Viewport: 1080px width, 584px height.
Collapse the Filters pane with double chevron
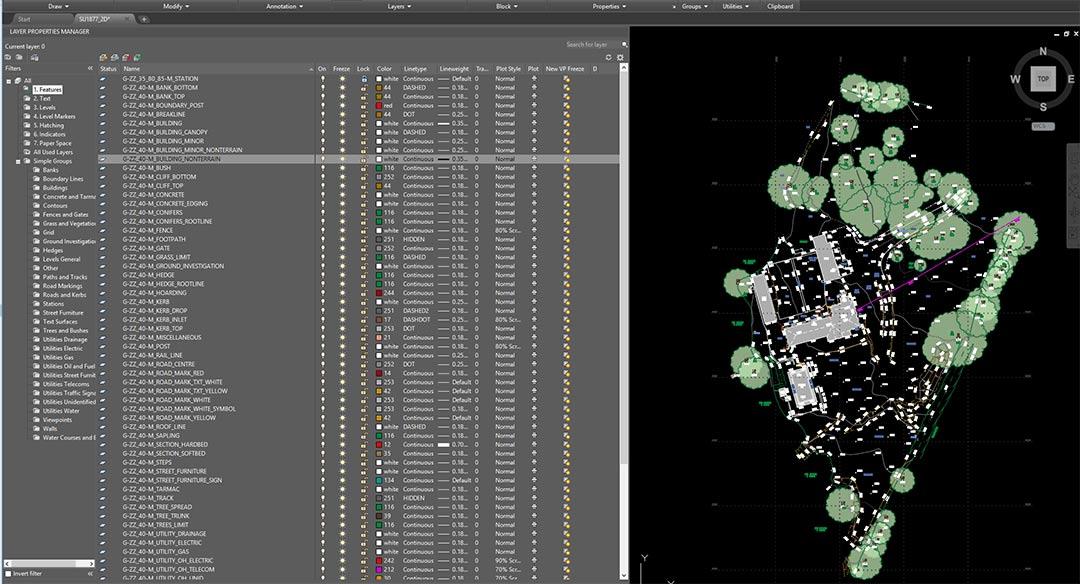coord(90,69)
